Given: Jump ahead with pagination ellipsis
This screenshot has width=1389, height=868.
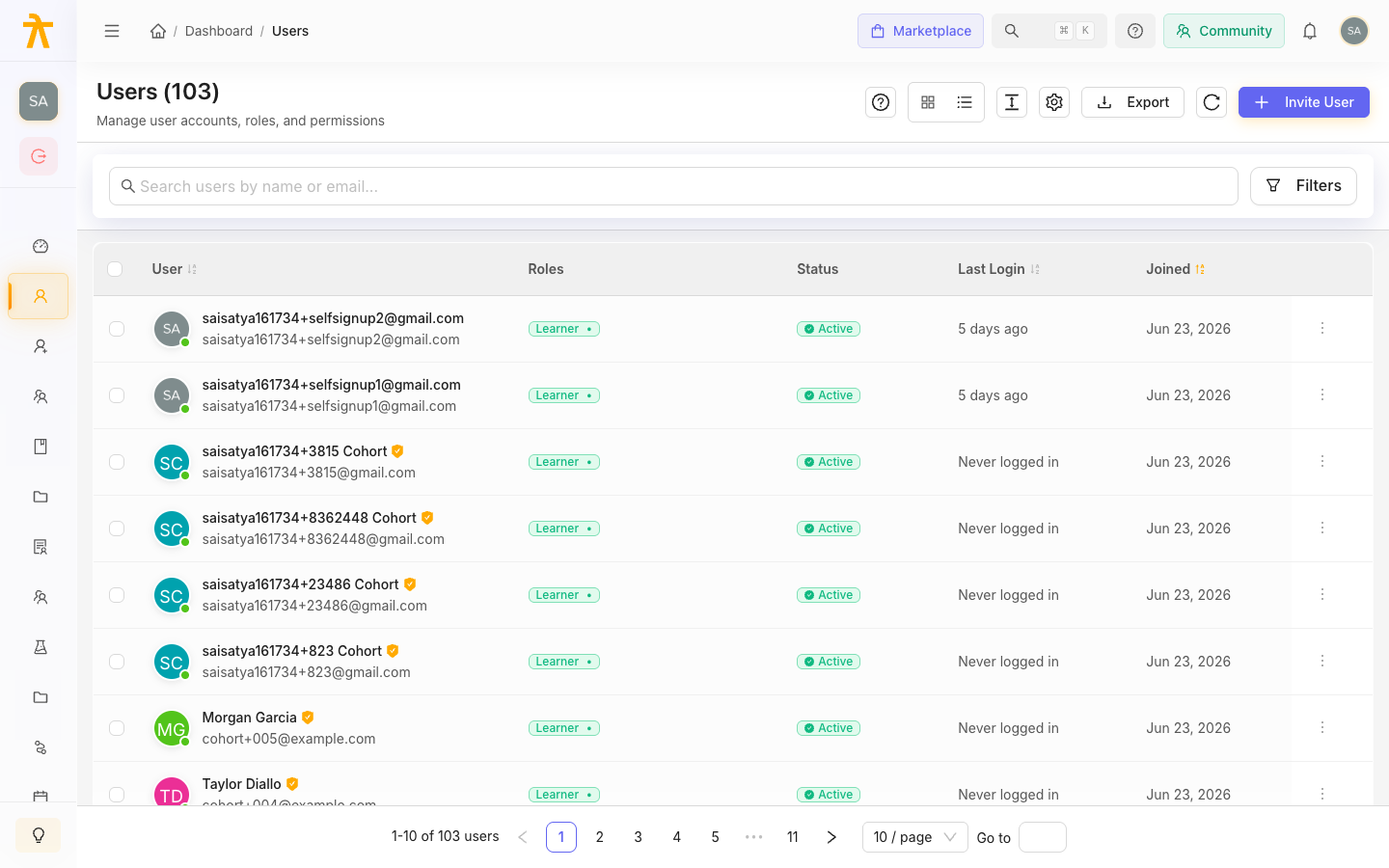Looking at the screenshot, I should coord(754,837).
